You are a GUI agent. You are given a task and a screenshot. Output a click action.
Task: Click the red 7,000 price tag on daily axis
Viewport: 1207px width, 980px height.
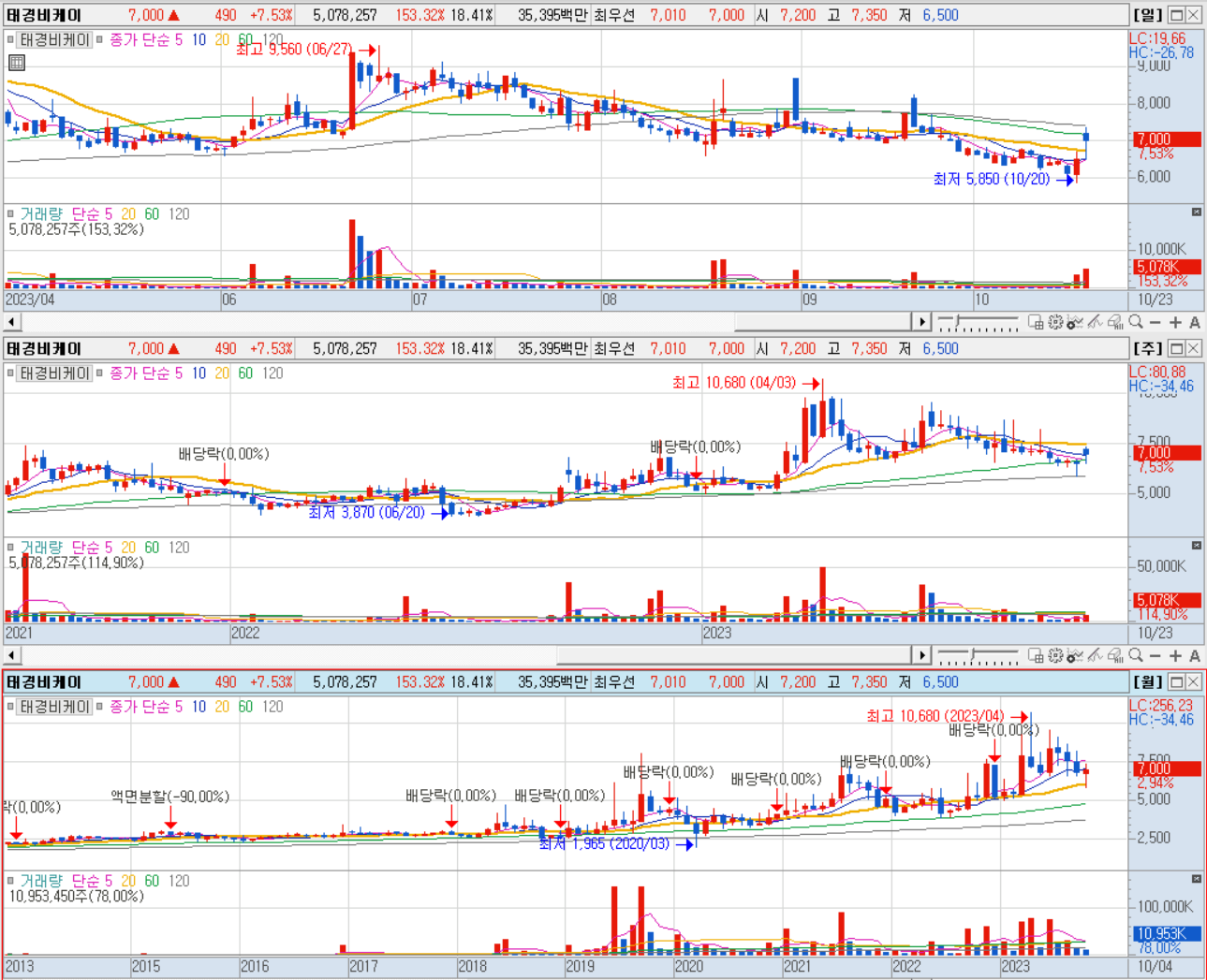[1166, 139]
